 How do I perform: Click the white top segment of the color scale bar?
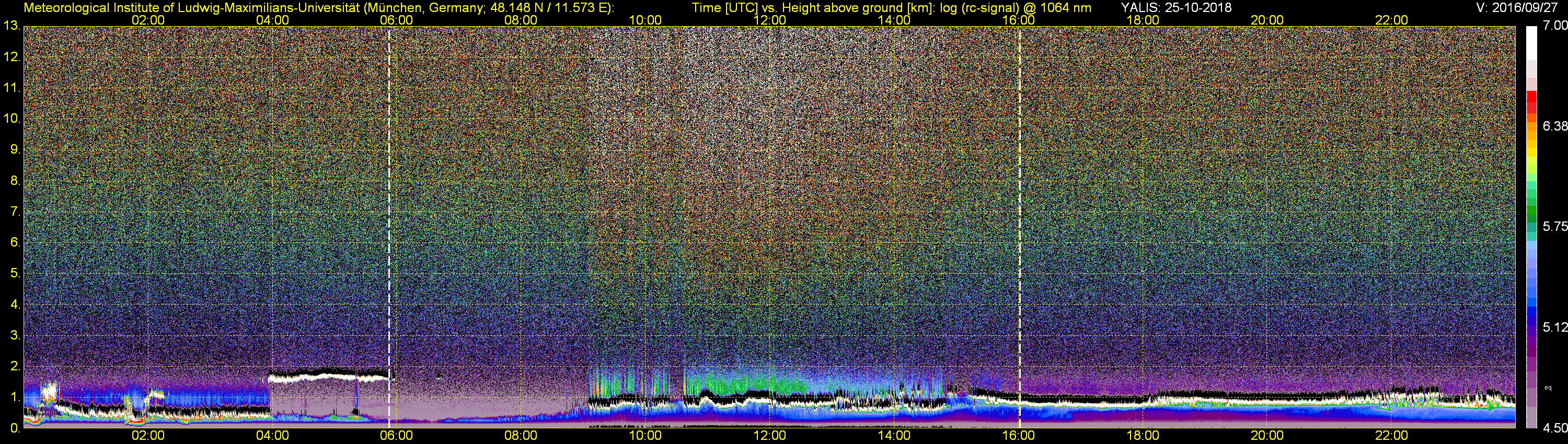coord(1531,43)
